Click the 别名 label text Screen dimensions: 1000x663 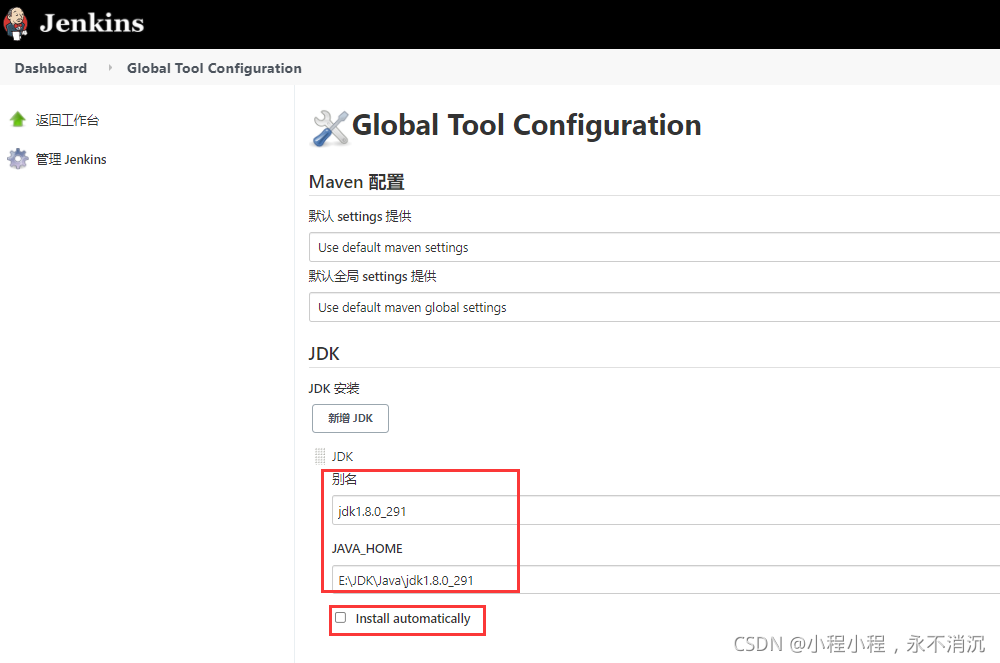click(344, 479)
